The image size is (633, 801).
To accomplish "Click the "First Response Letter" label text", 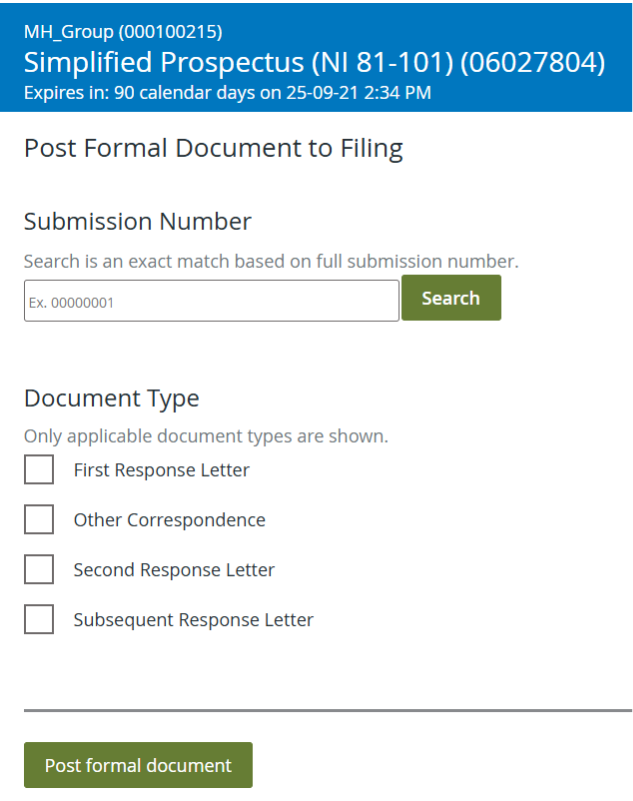I will 161,470.
